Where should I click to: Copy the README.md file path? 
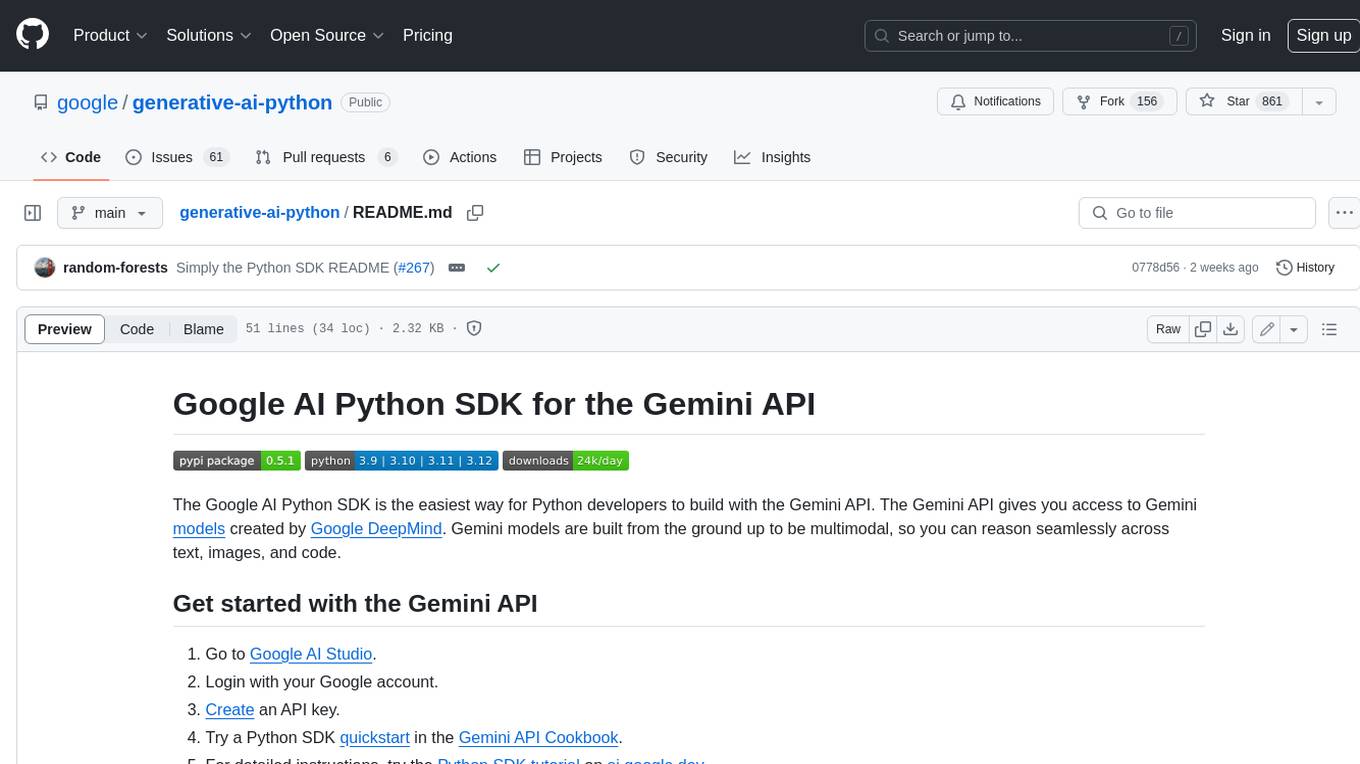(x=475, y=213)
